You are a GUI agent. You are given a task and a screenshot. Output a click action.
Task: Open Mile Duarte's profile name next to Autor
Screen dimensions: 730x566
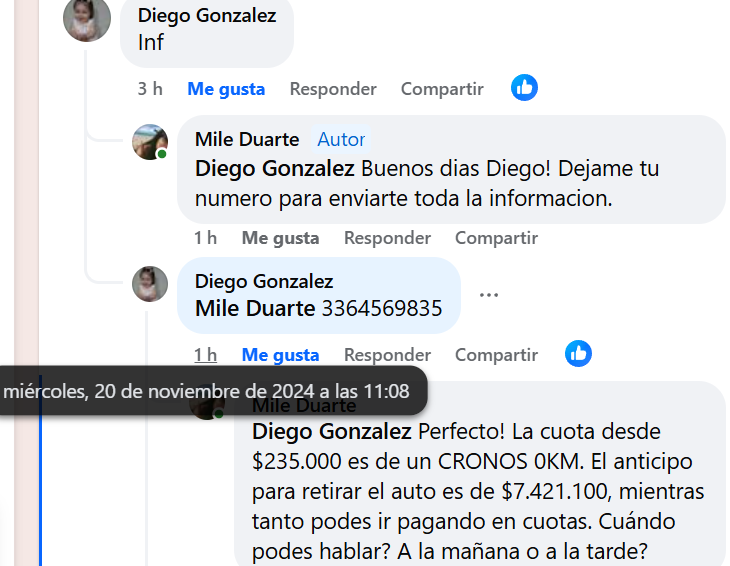coord(247,139)
